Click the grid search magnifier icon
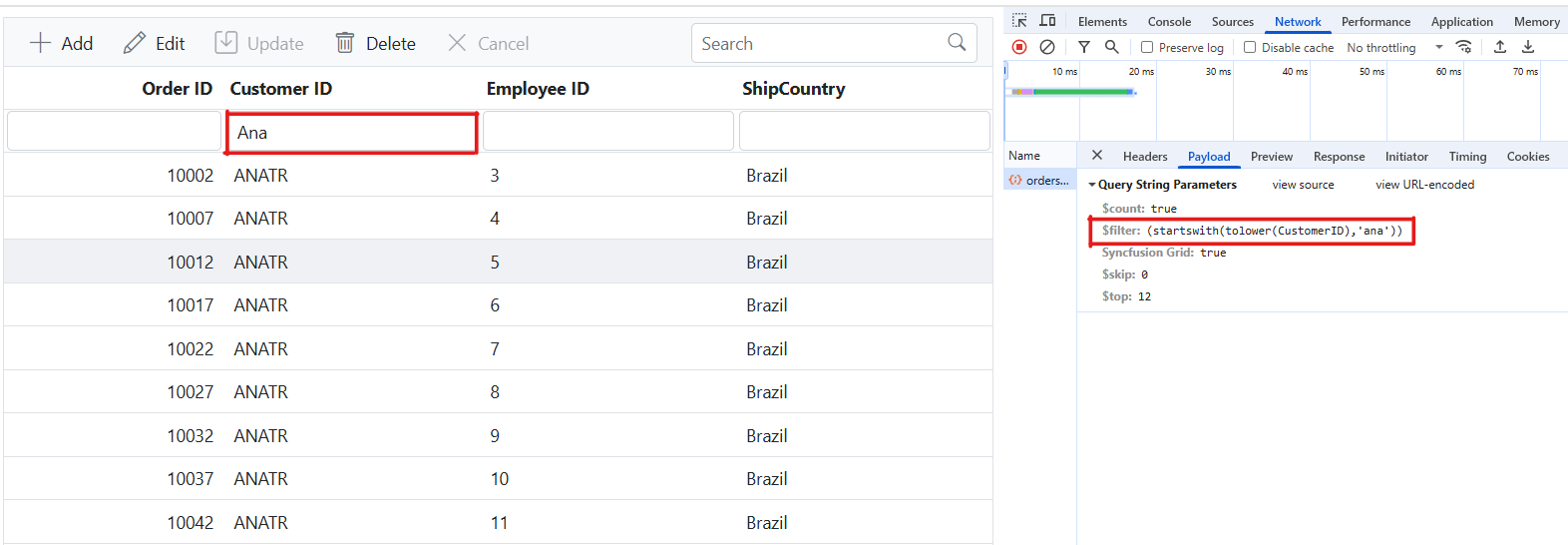 click(x=957, y=43)
